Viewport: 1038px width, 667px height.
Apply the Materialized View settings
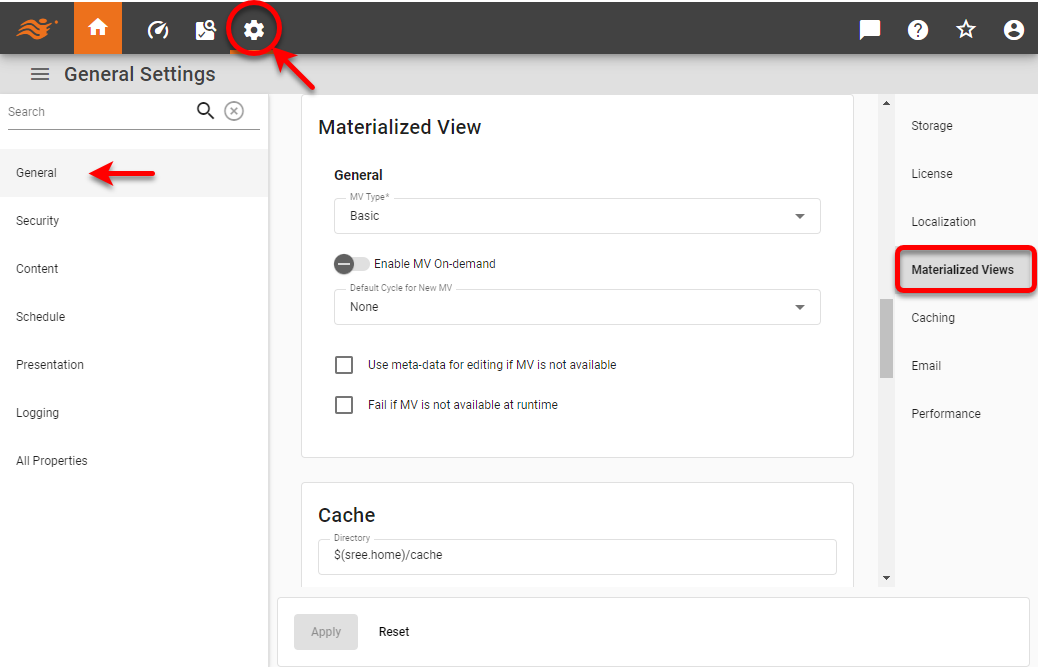pyautogui.click(x=325, y=631)
